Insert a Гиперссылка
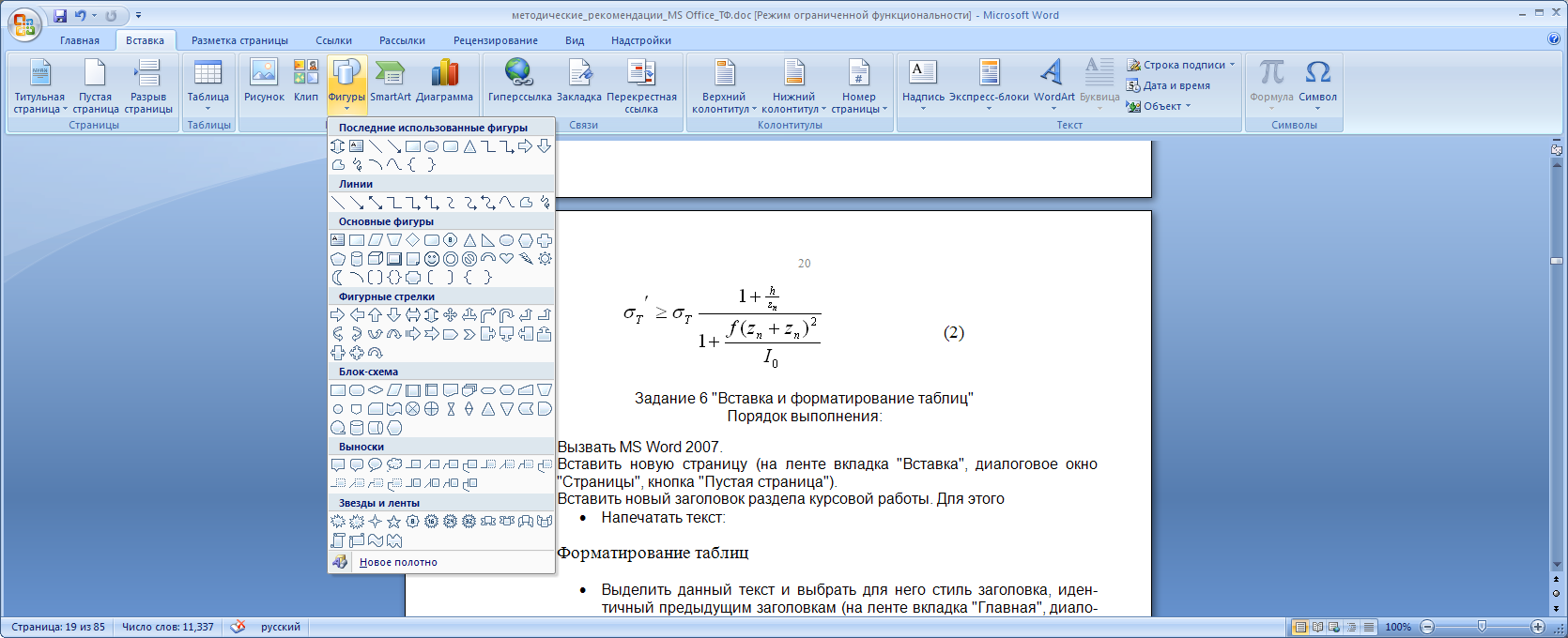The image size is (1568, 638). 519,81
